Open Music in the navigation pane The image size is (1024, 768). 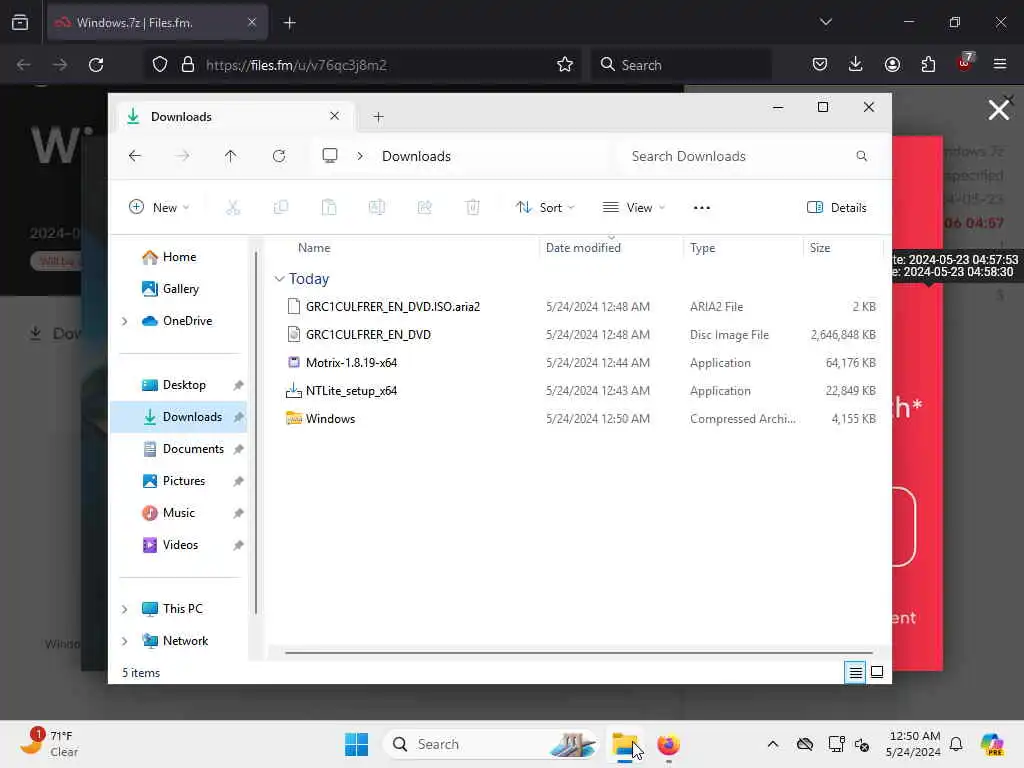click(178, 513)
